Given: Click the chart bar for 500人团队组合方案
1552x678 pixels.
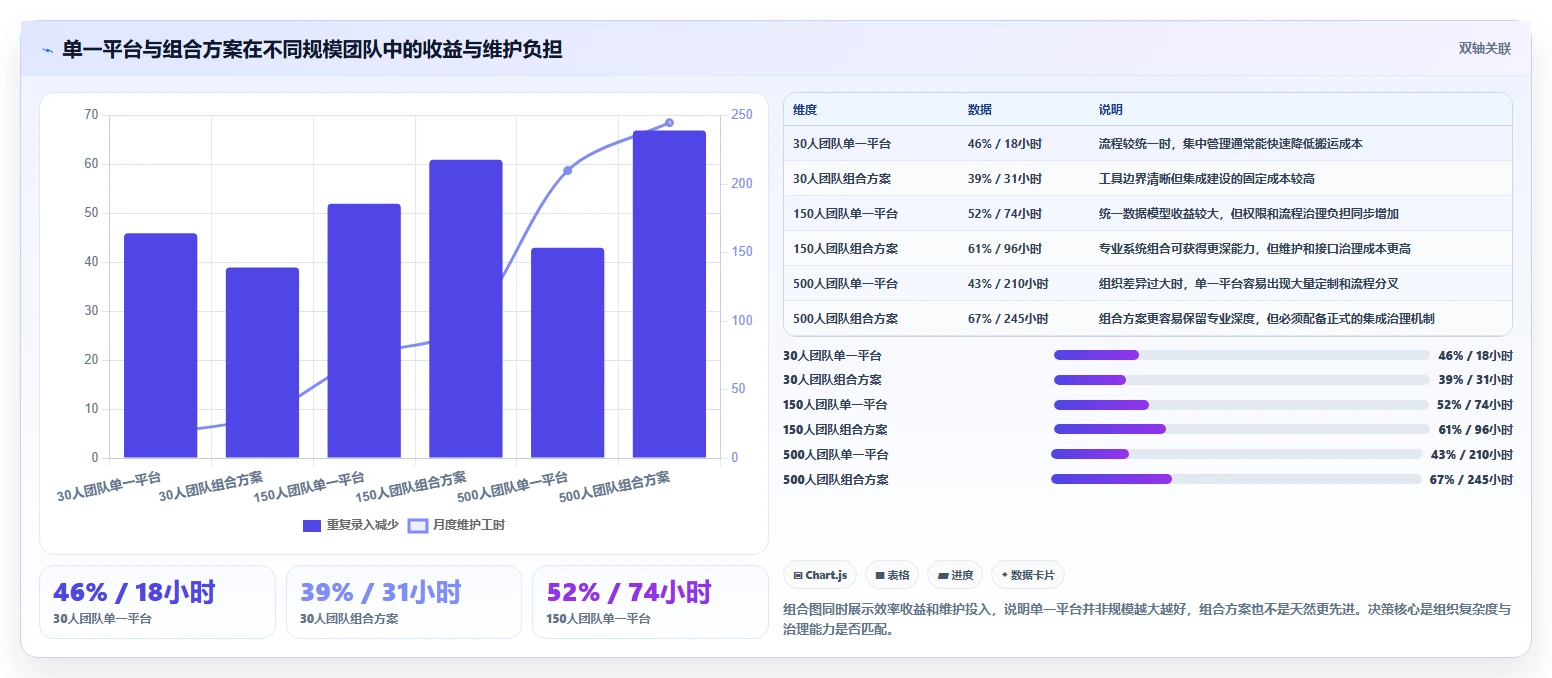Looking at the screenshot, I should tap(669, 294).
